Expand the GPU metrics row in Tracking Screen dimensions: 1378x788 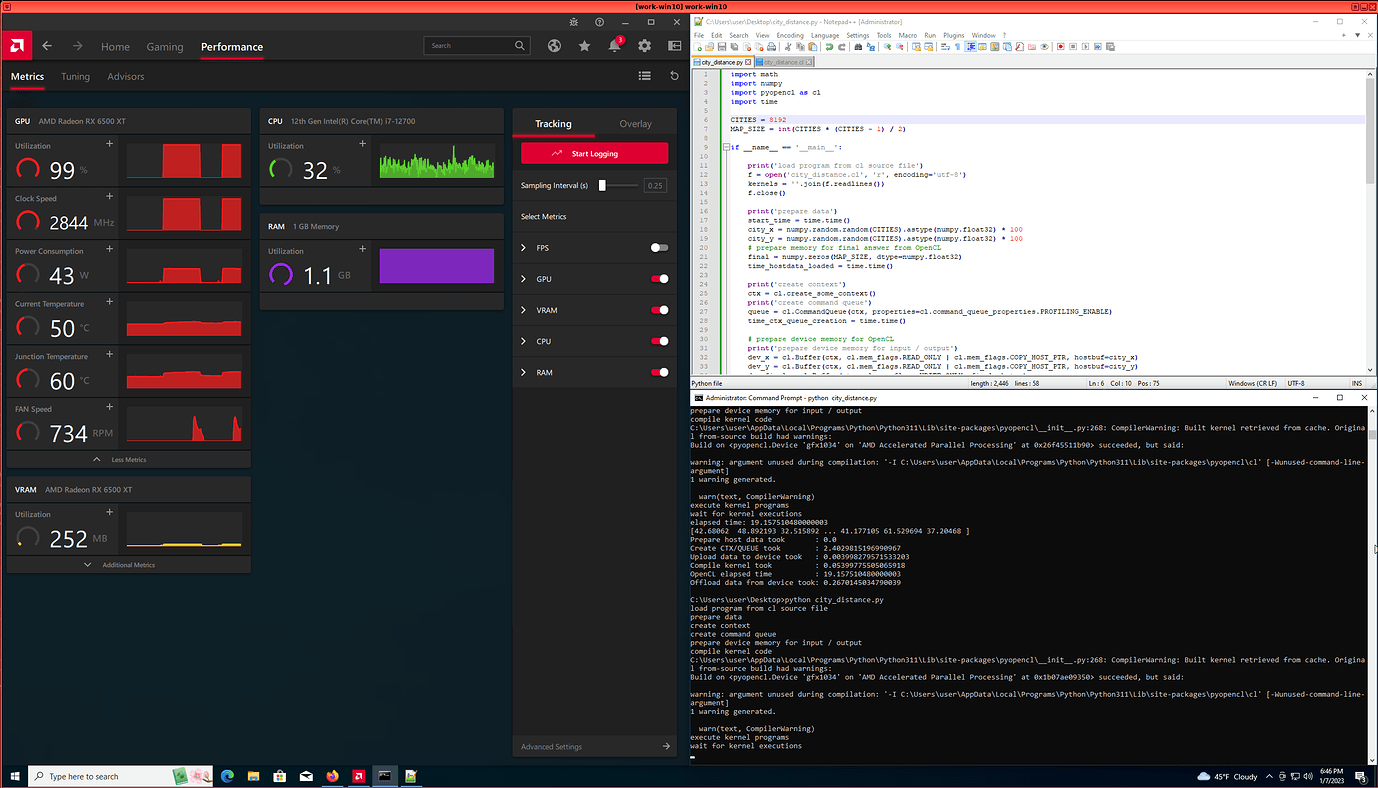pyautogui.click(x=524, y=279)
